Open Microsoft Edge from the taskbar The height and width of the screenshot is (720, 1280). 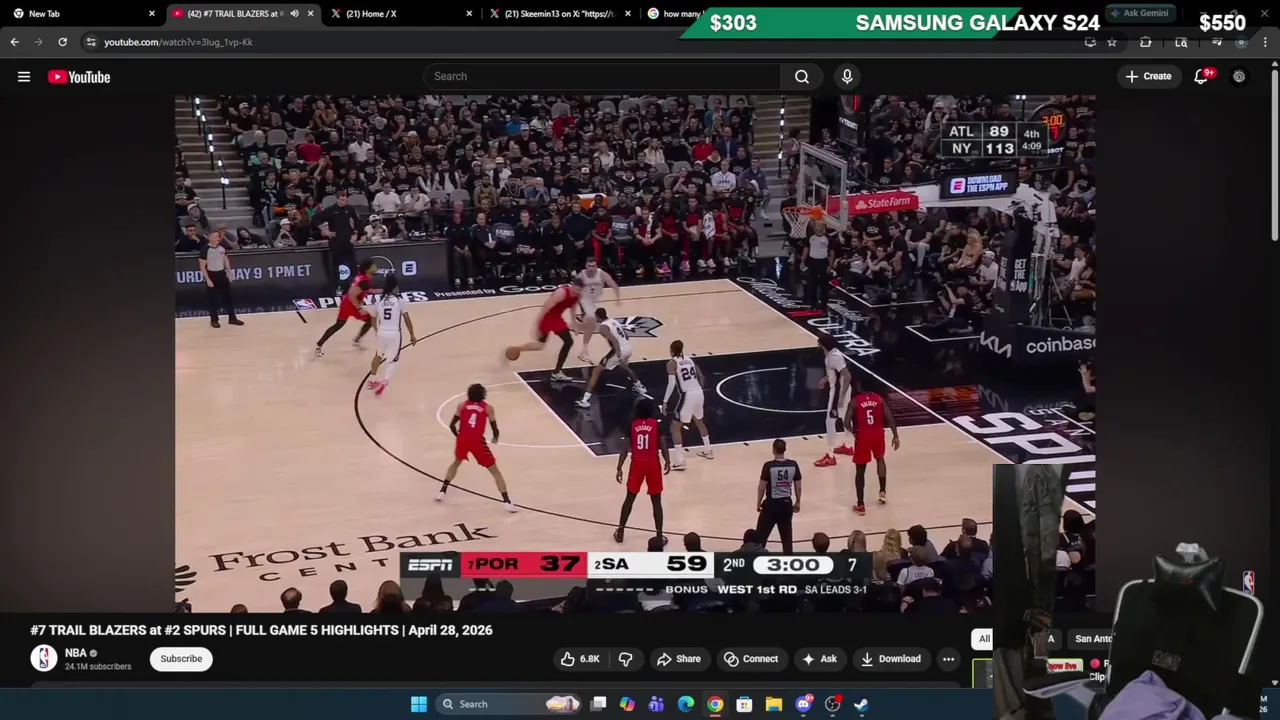pyautogui.click(x=686, y=704)
